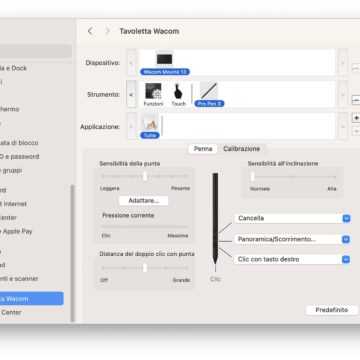Add an application with the plus button

pos(356,118)
